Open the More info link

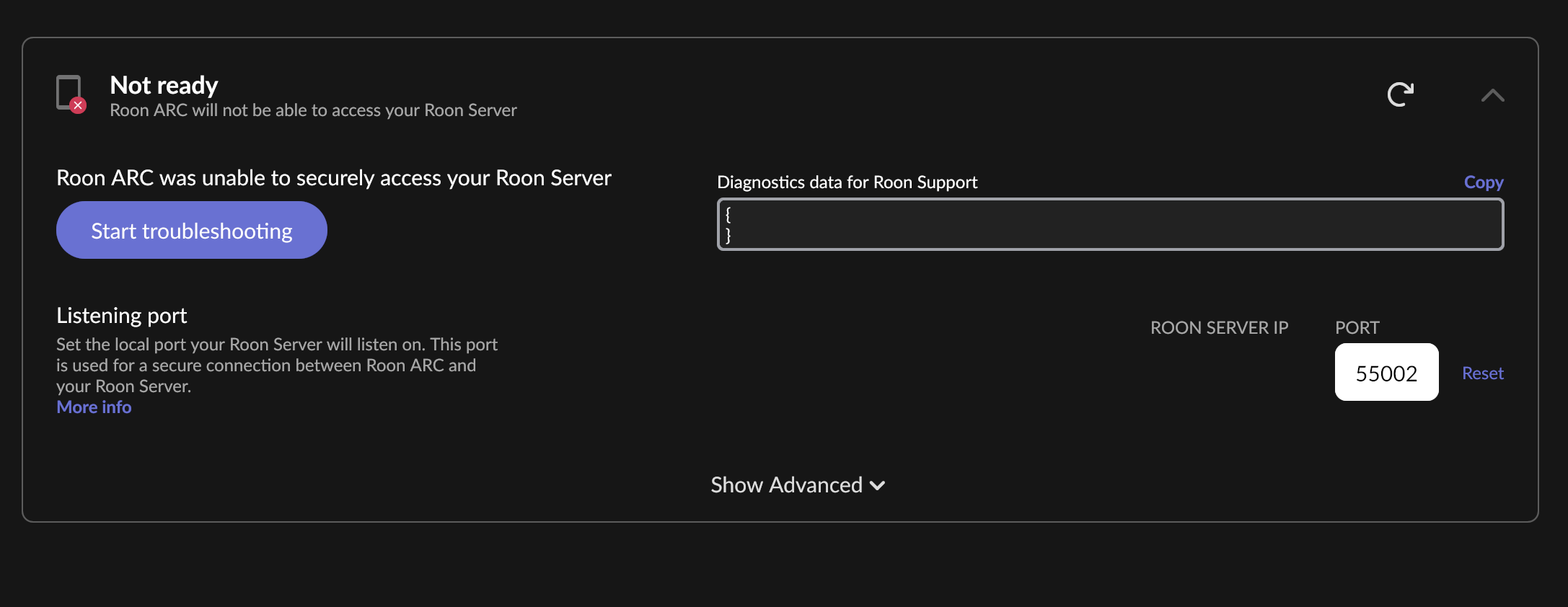(94, 407)
